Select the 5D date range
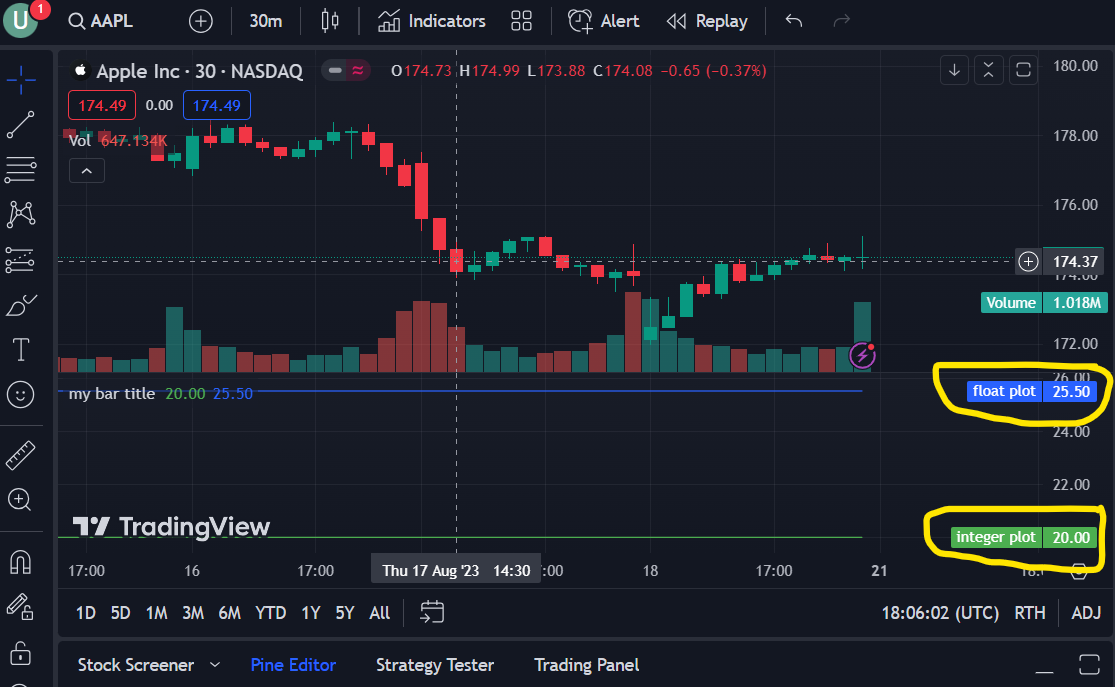 click(120, 613)
